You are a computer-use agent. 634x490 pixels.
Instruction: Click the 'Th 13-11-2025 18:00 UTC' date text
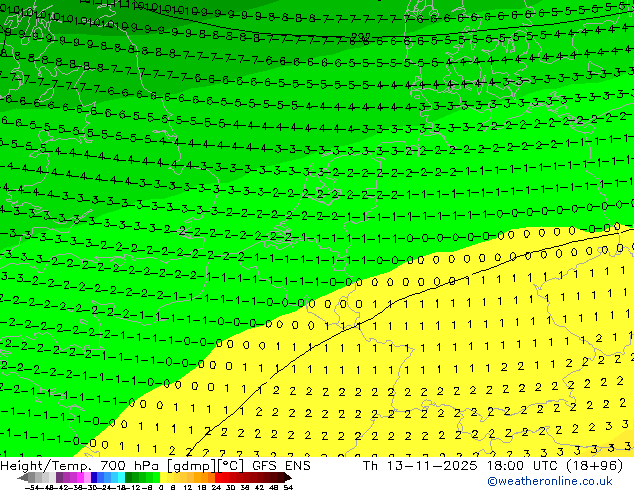click(459, 466)
